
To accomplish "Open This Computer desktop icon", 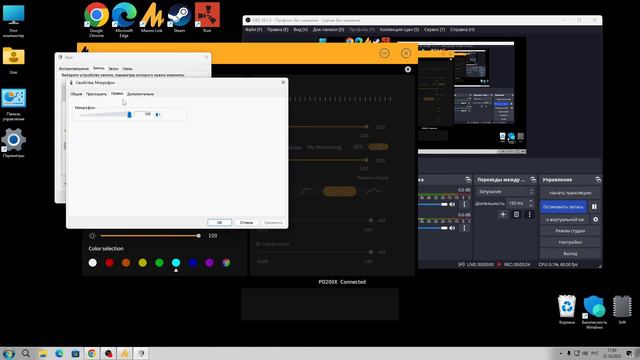I will (x=13, y=21).
